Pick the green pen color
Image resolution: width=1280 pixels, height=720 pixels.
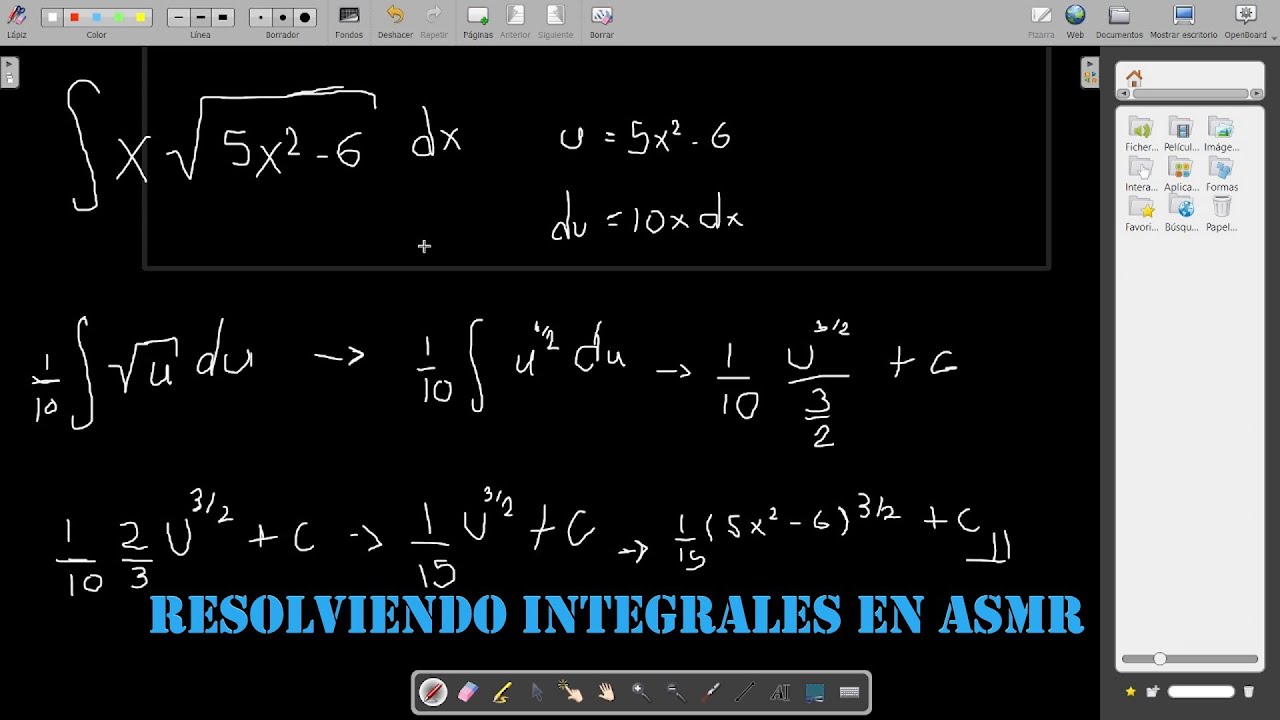click(119, 17)
